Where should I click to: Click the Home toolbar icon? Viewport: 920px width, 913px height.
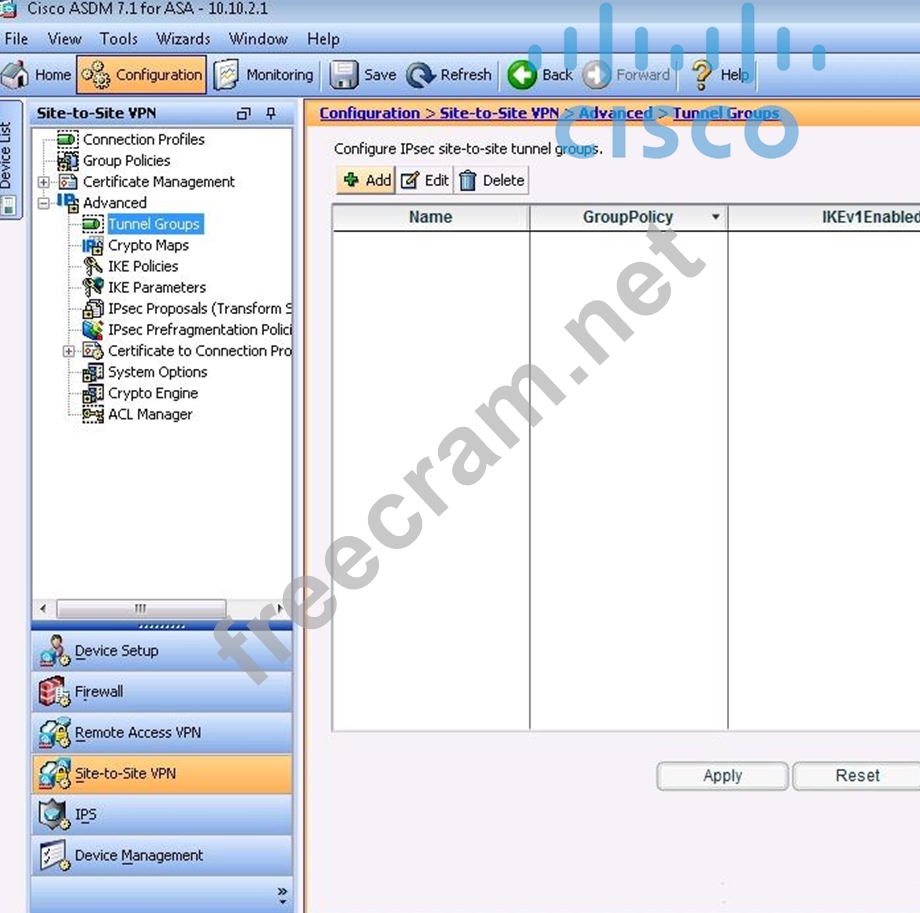(x=16, y=75)
